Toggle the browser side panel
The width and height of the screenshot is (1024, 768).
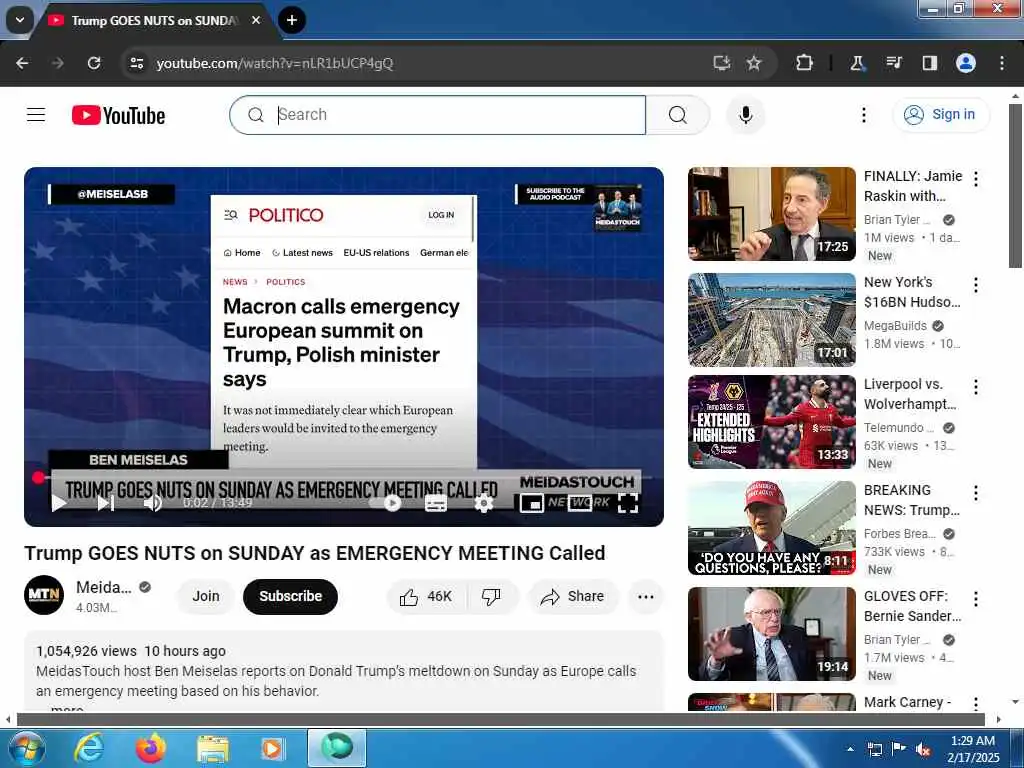click(929, 63)
